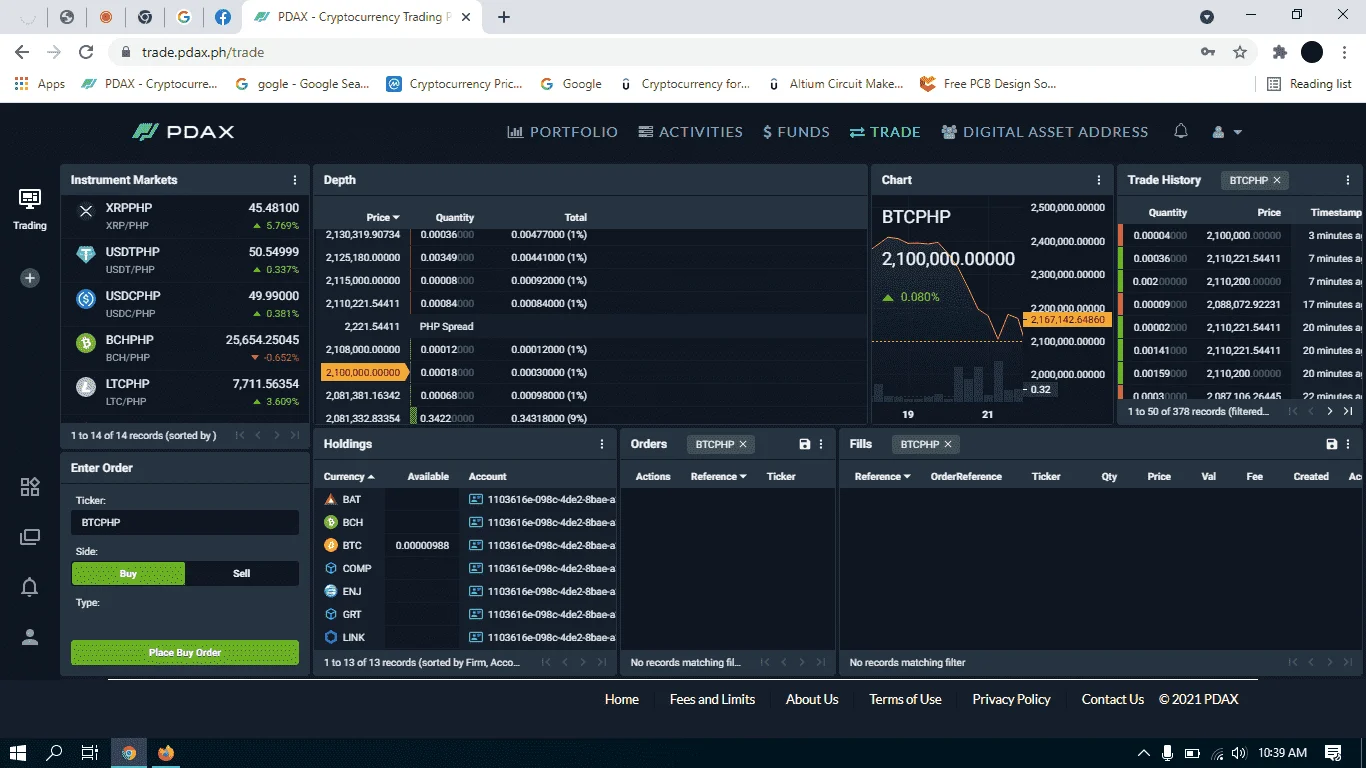Viewport: 1366px width, 768px height.
Task: Remove BTCPHP filter chip in Fills
Action: (948, 444)
